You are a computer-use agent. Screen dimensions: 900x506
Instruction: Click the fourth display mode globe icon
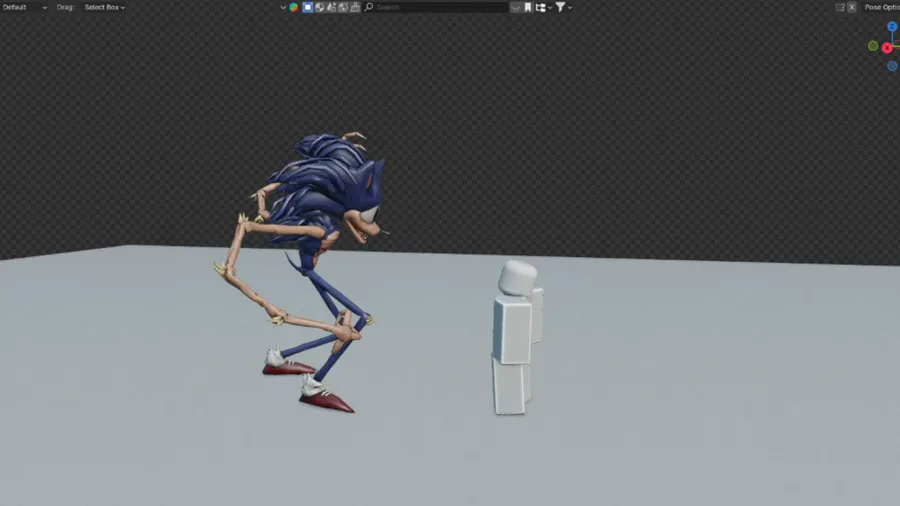(343, 7)
